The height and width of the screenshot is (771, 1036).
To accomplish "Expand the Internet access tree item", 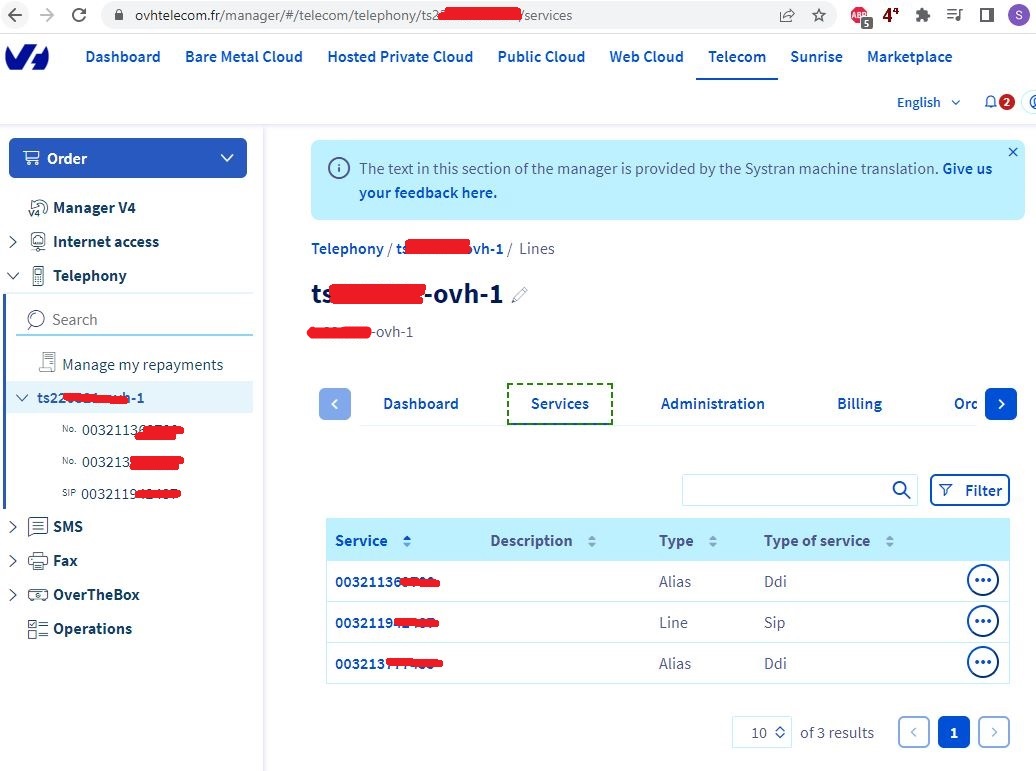I will (x=13, y=242).
